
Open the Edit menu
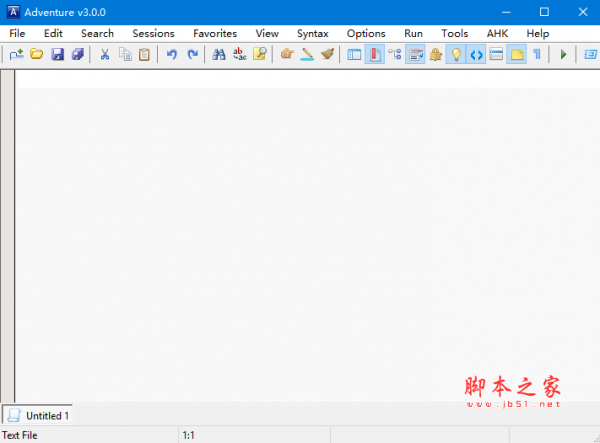pos(53,34)
